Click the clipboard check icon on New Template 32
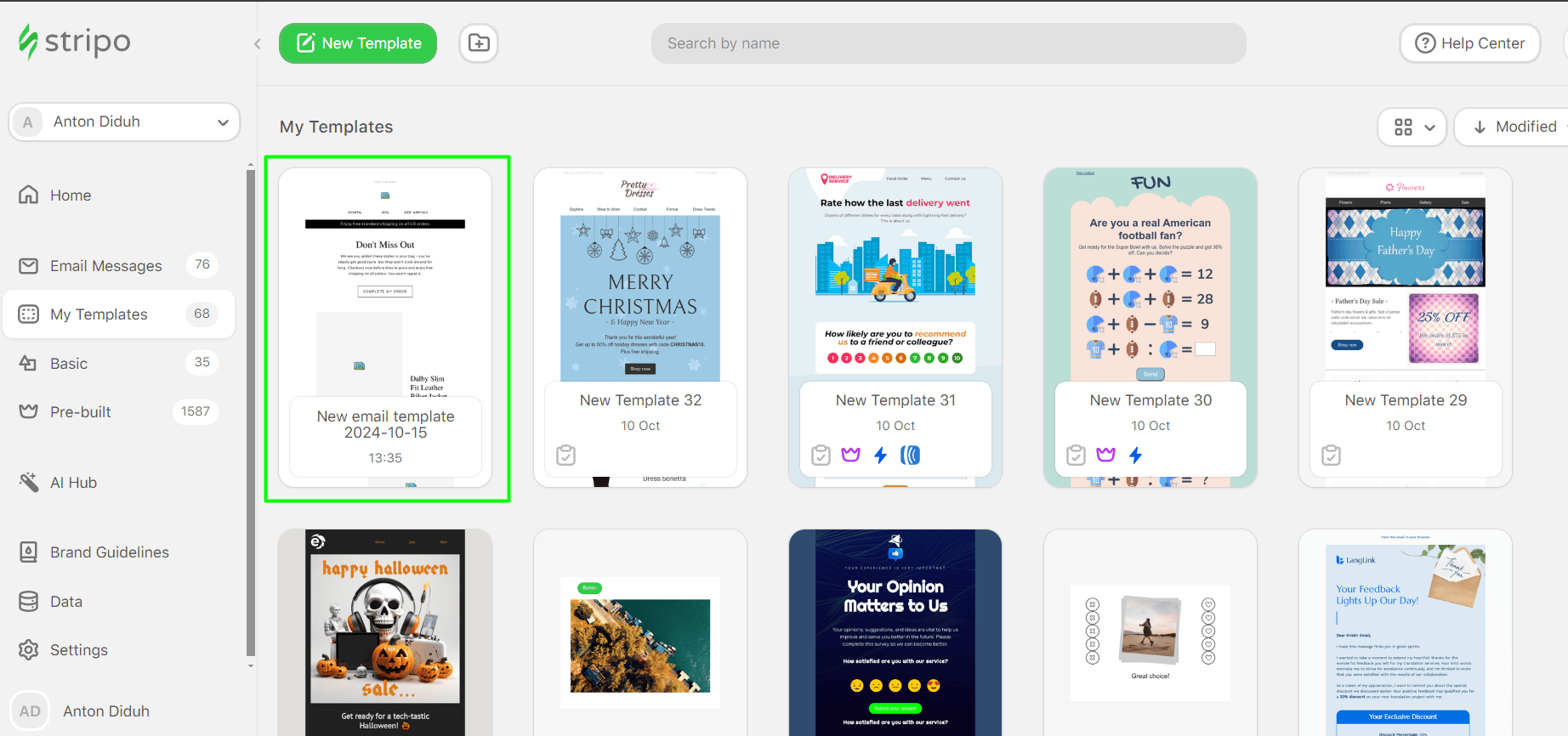Viewport: 1568px width, 736px height. (x=565, y=456)
